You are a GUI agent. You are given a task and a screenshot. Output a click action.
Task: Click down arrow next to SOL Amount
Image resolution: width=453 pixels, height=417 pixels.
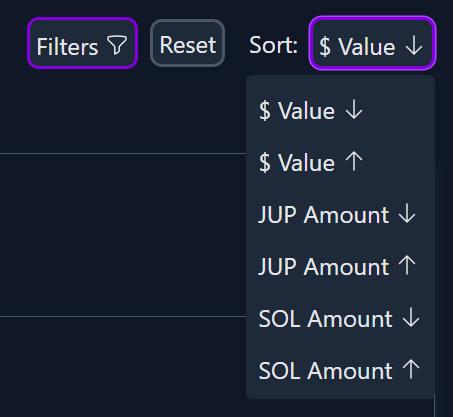(411, 318)
